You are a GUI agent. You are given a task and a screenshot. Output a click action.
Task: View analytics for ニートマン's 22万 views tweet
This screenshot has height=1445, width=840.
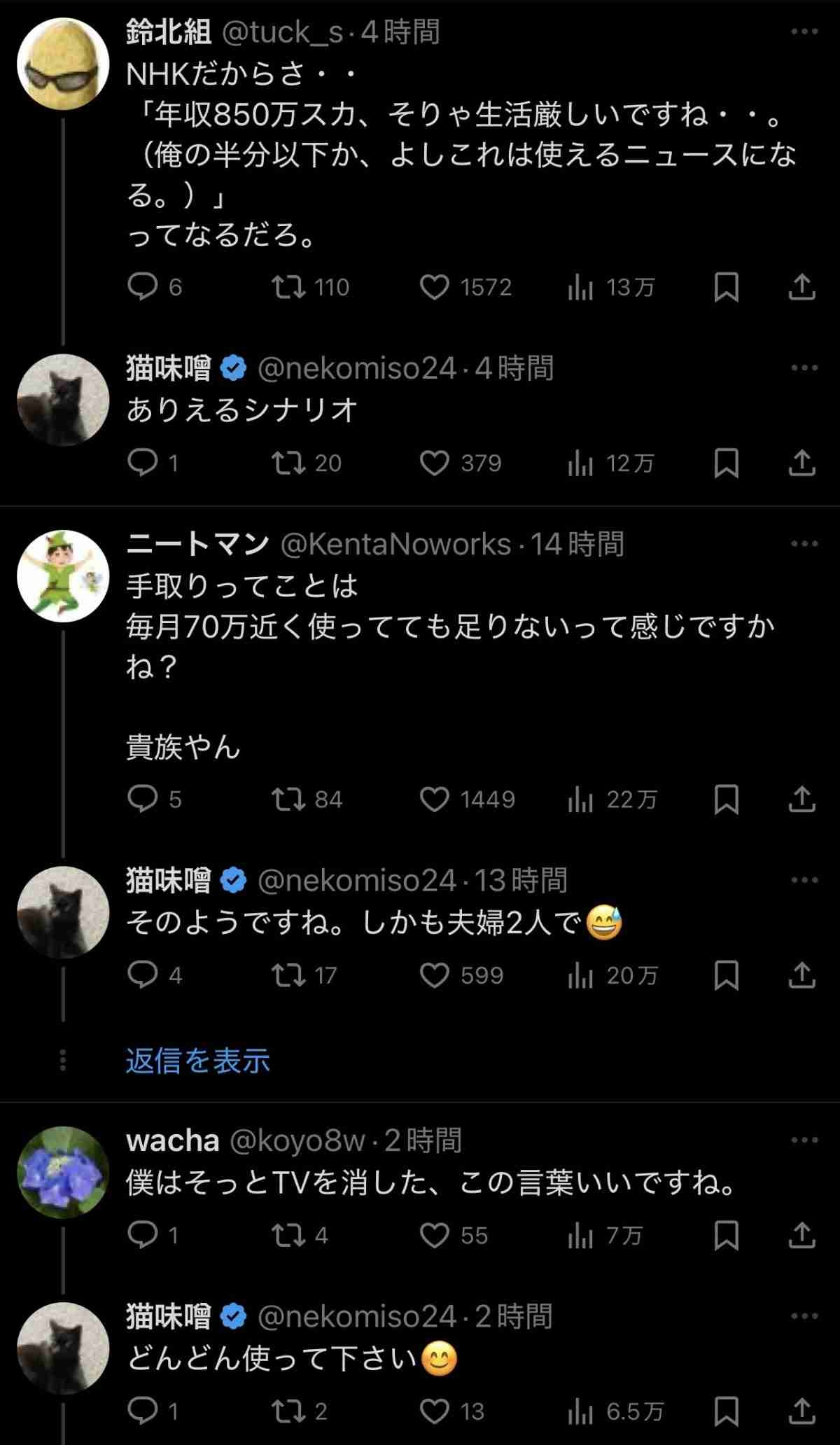coord(580,800)
